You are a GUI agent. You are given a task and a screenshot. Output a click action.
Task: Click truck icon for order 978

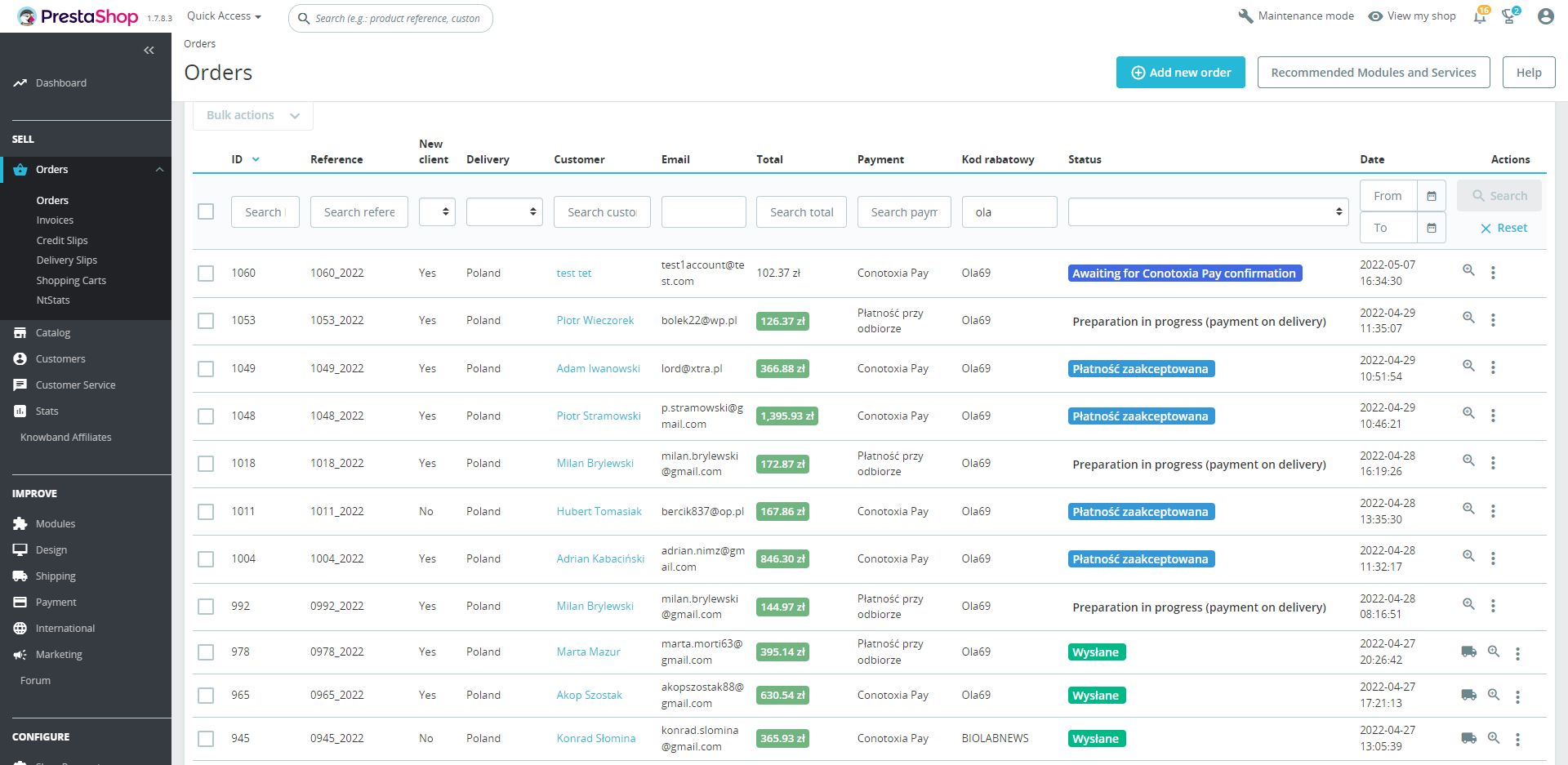point(1468,652)
